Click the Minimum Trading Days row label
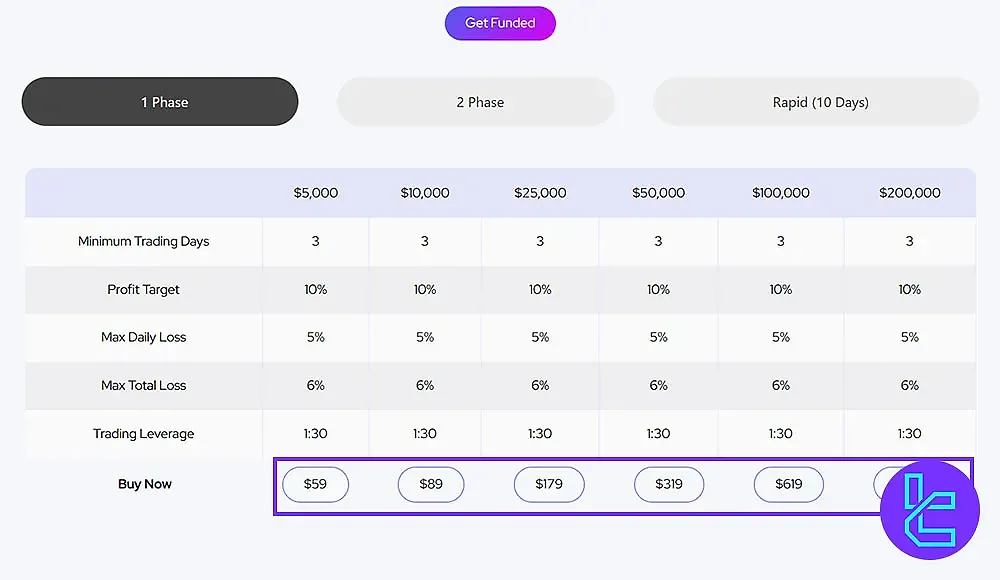This screenshot has width=1000, height=580. click(x=143, y=241)
